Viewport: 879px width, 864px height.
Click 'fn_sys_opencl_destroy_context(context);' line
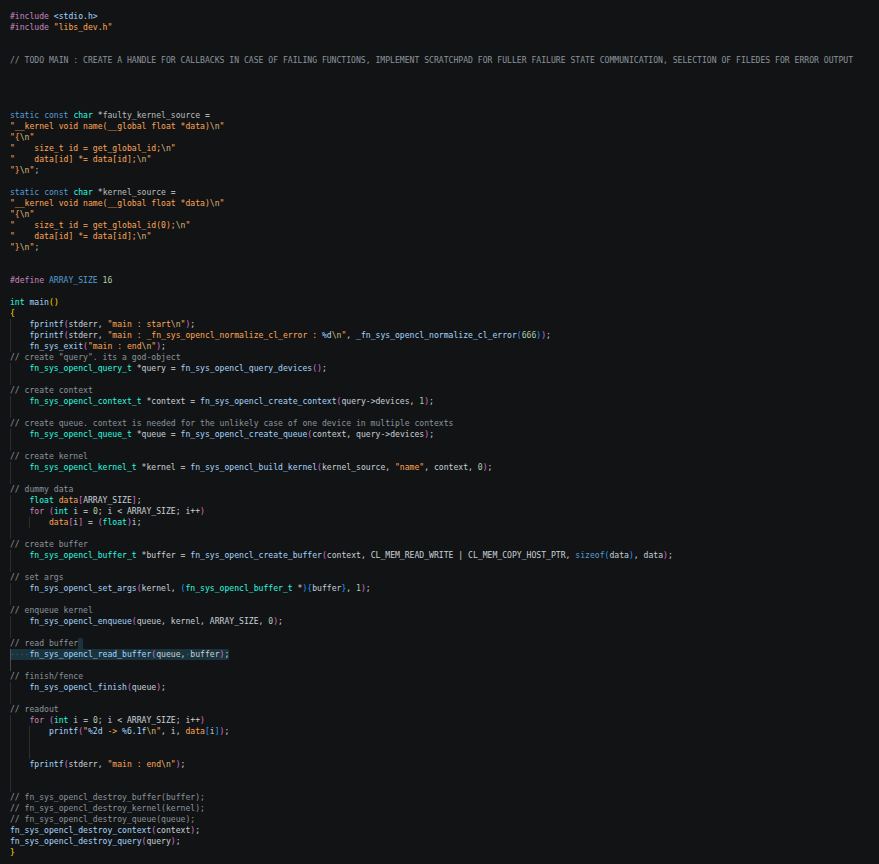[x=105, y=830]
